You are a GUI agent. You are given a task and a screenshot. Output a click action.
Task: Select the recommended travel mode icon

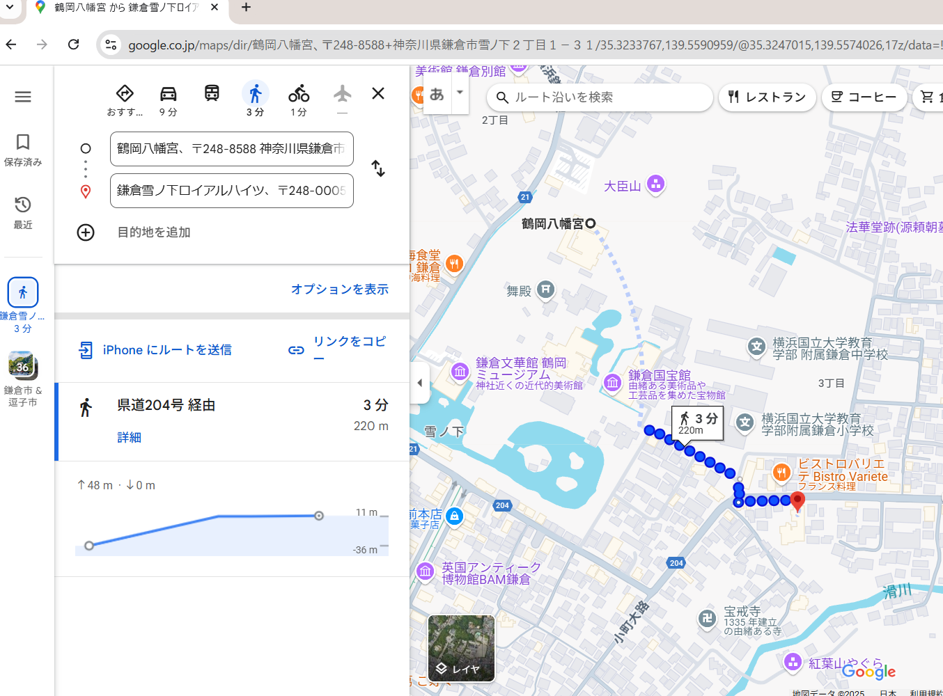(x=124, y=93)
